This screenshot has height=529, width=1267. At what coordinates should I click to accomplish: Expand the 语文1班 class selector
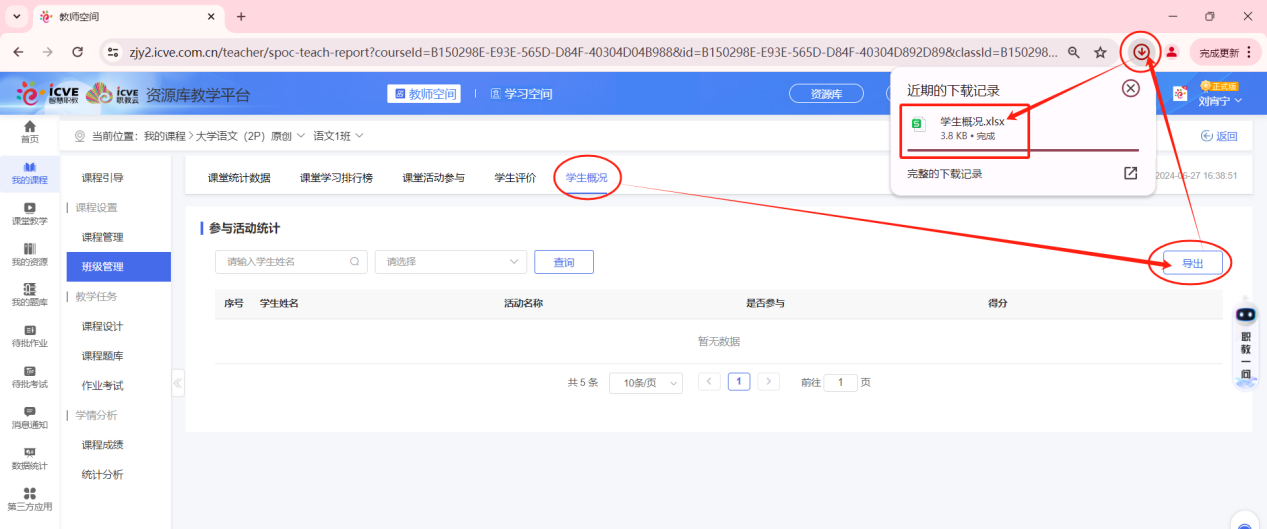tap(338, 136)
